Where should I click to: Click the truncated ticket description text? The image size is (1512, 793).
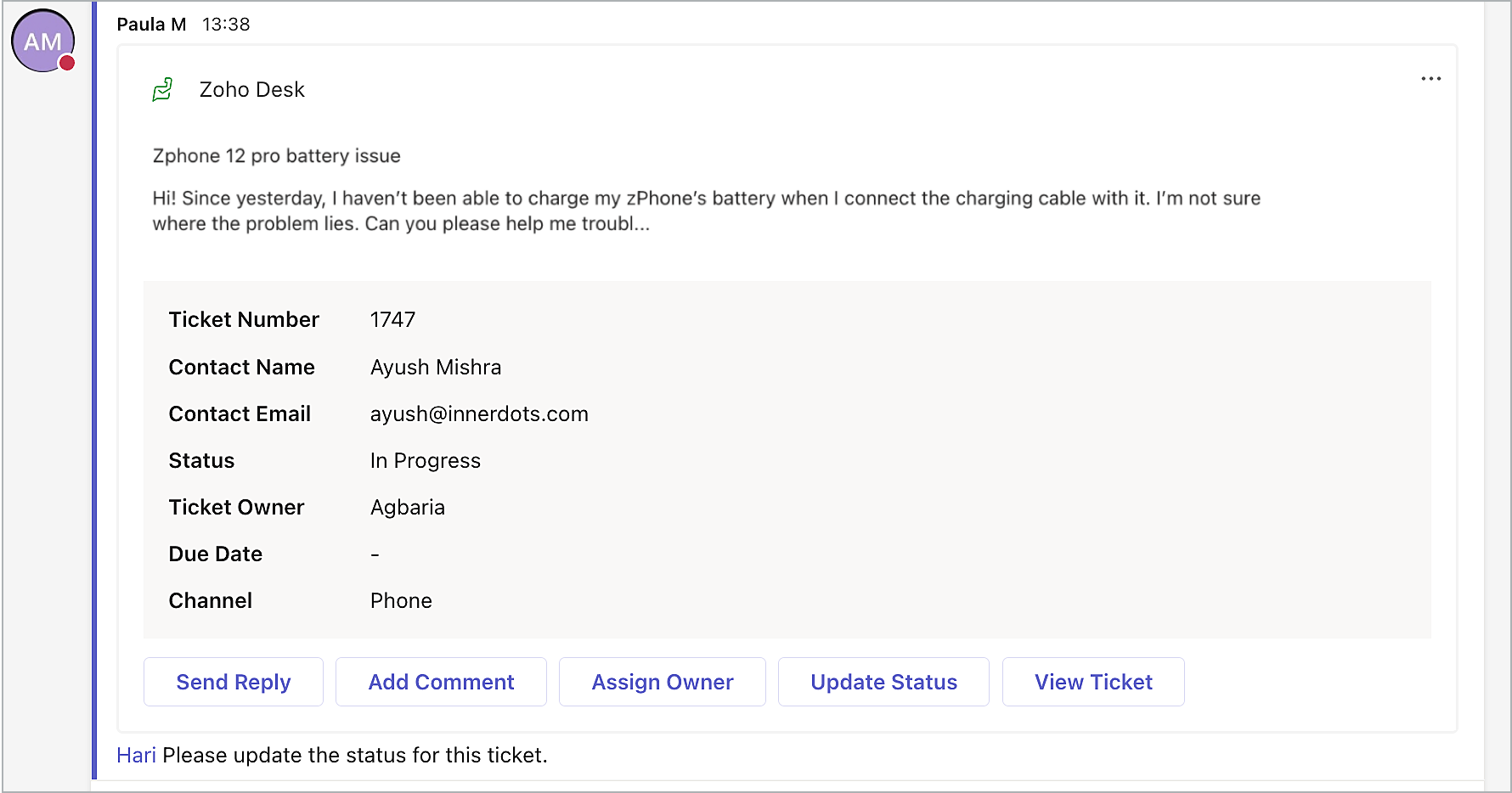coord(705,211)
